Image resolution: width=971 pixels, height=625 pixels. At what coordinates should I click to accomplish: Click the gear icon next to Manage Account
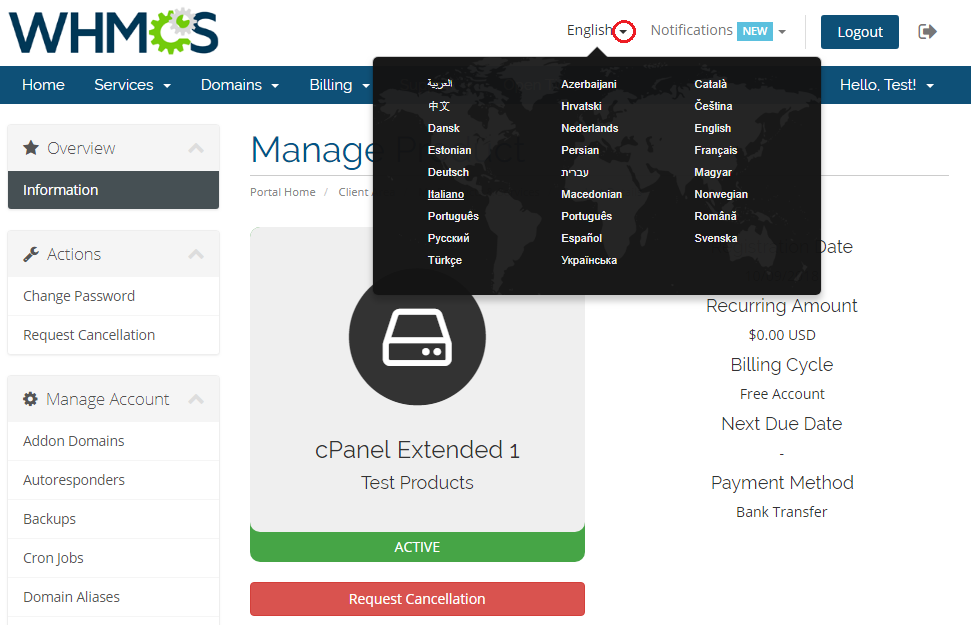coord(30,399)
